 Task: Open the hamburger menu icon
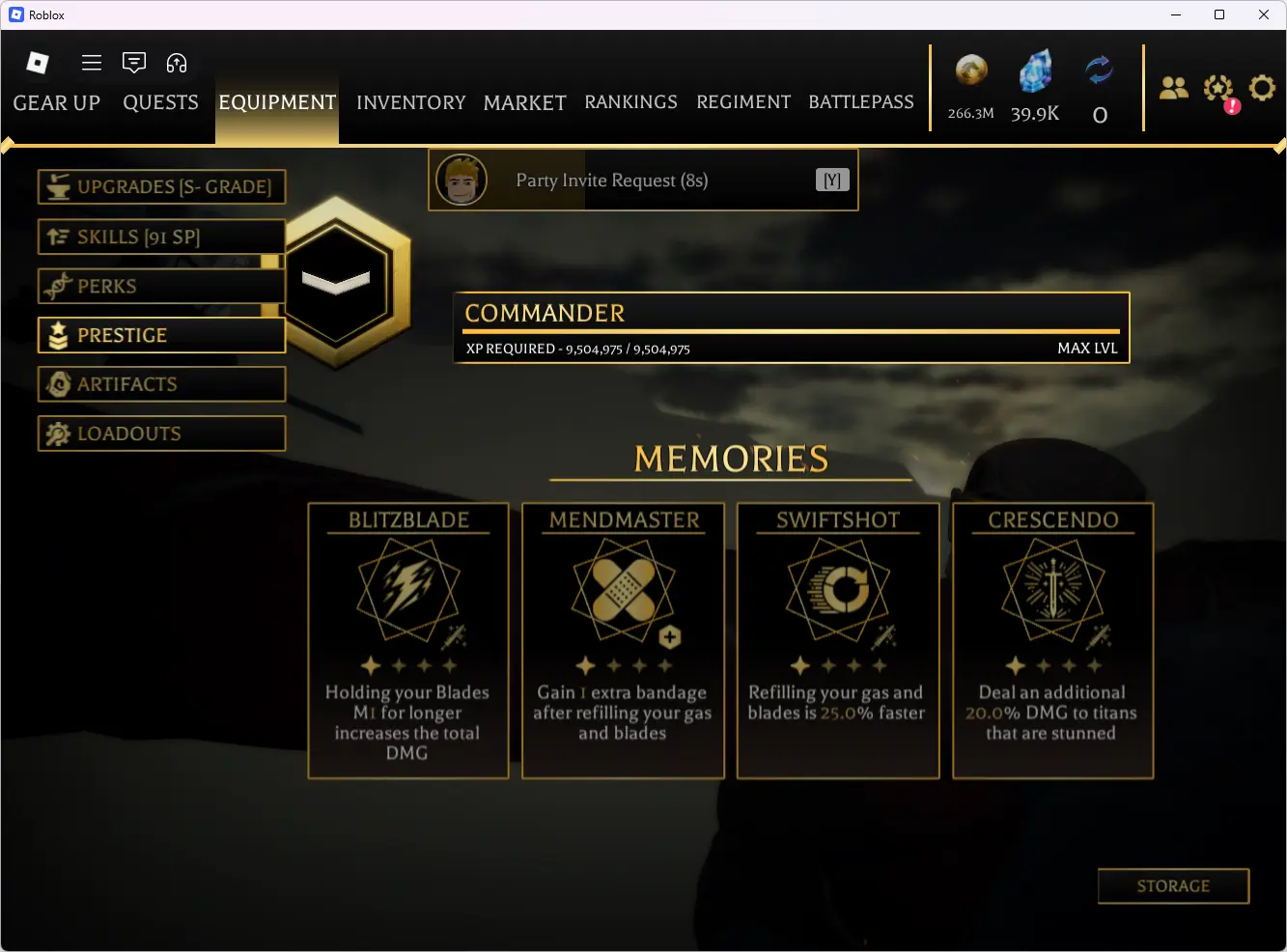tap(92, 63)
